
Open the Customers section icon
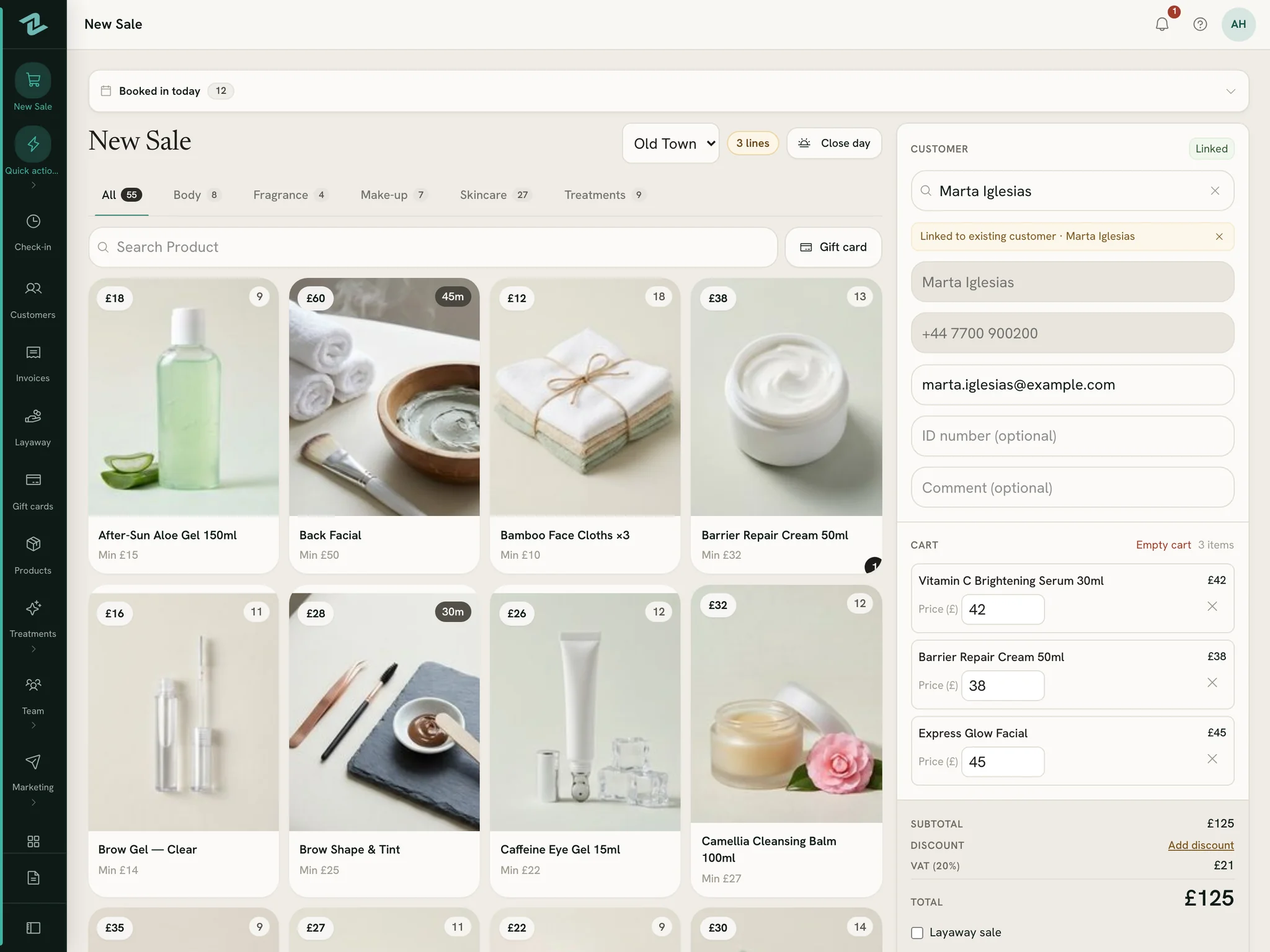33,288
